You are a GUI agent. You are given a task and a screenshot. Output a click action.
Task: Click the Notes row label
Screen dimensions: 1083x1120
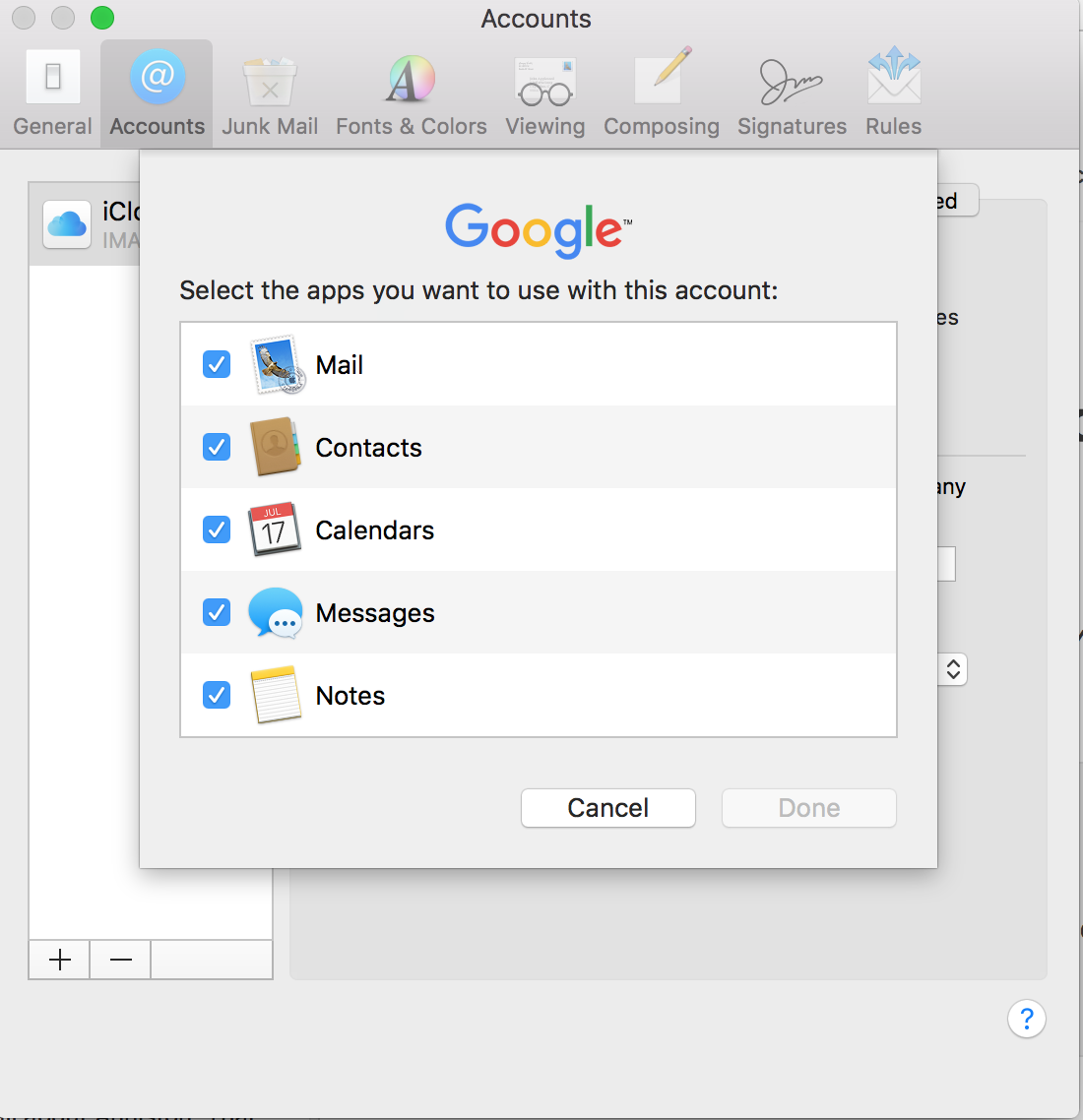[x=350, y=696]
